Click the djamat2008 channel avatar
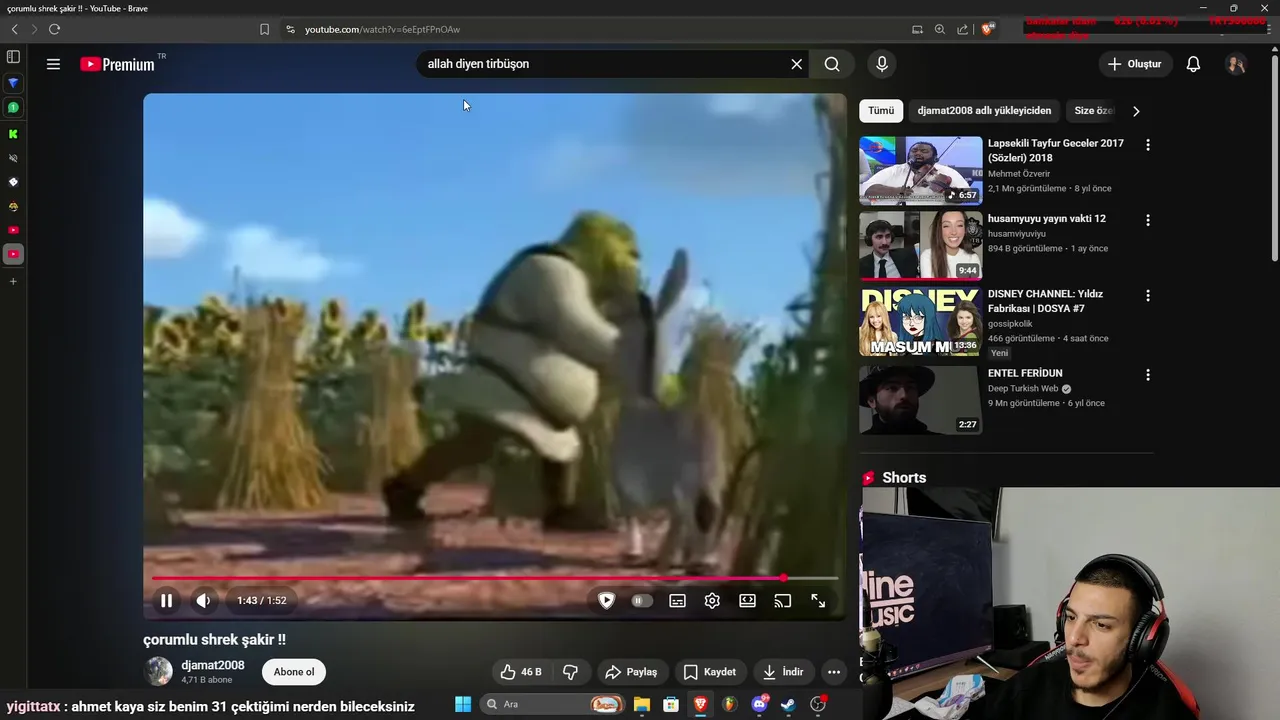Image resolution: width=1280 pixels, height=720 pixels. (159, 672)
